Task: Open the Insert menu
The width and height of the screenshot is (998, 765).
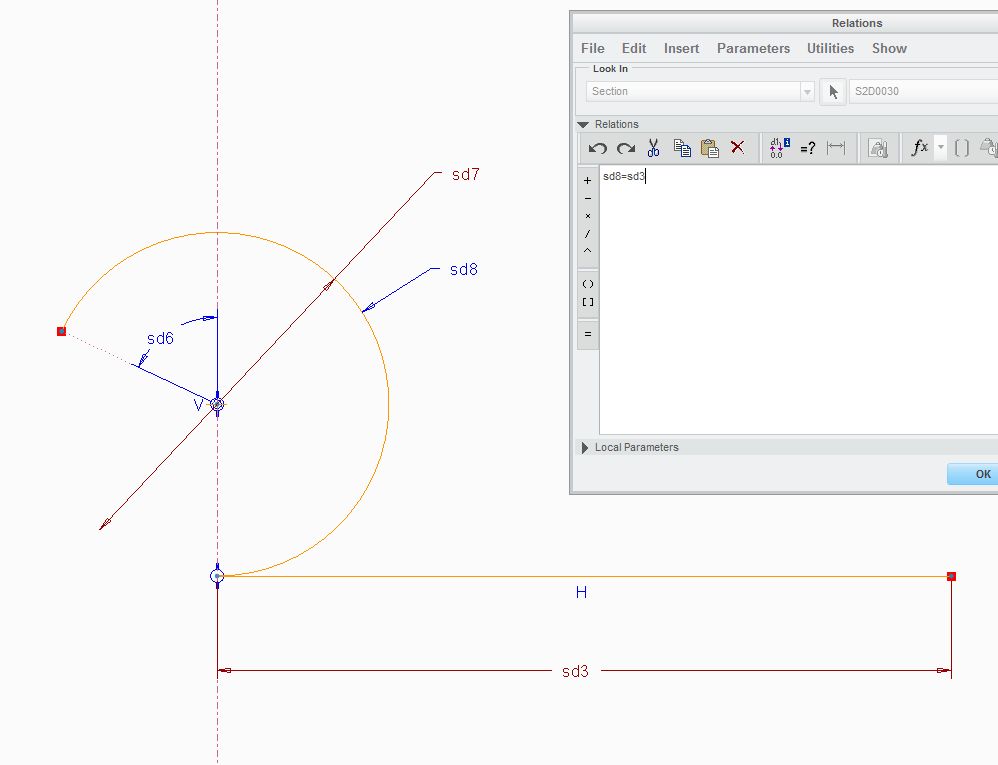Action: pyautogui.click(x=681, y=48)
